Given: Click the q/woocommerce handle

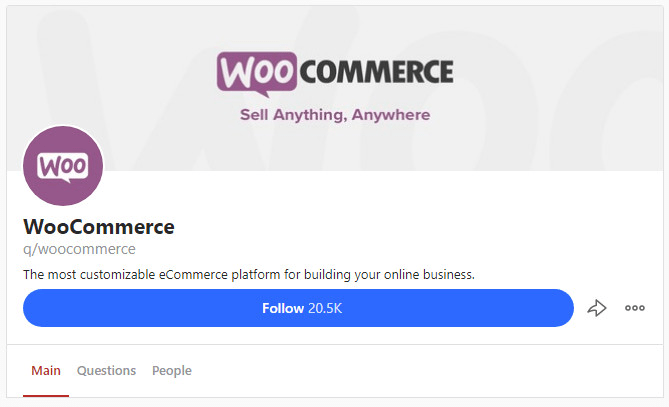Looking at the screenshot, I should coord(79,249).
